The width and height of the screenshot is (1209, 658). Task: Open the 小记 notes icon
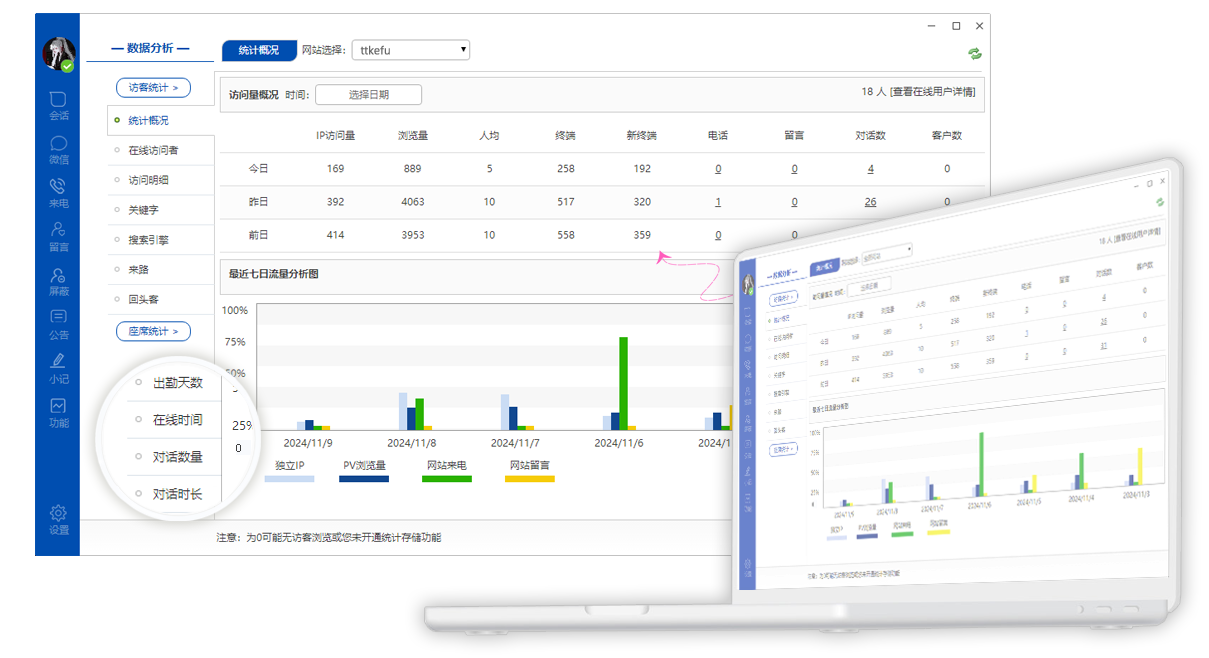pos(58,367)
